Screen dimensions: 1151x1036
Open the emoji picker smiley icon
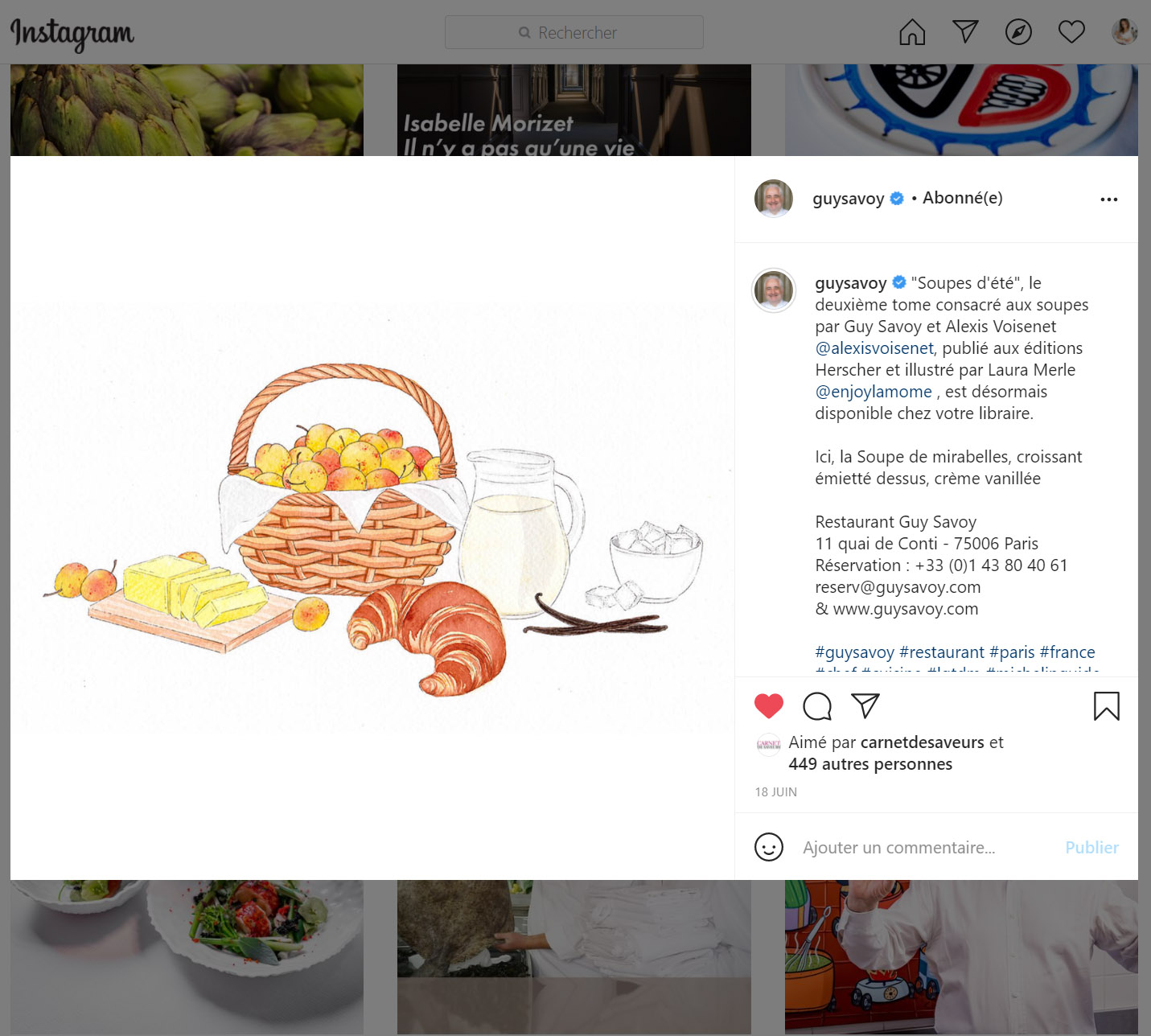pyautogui.click(x=769, y=847)
